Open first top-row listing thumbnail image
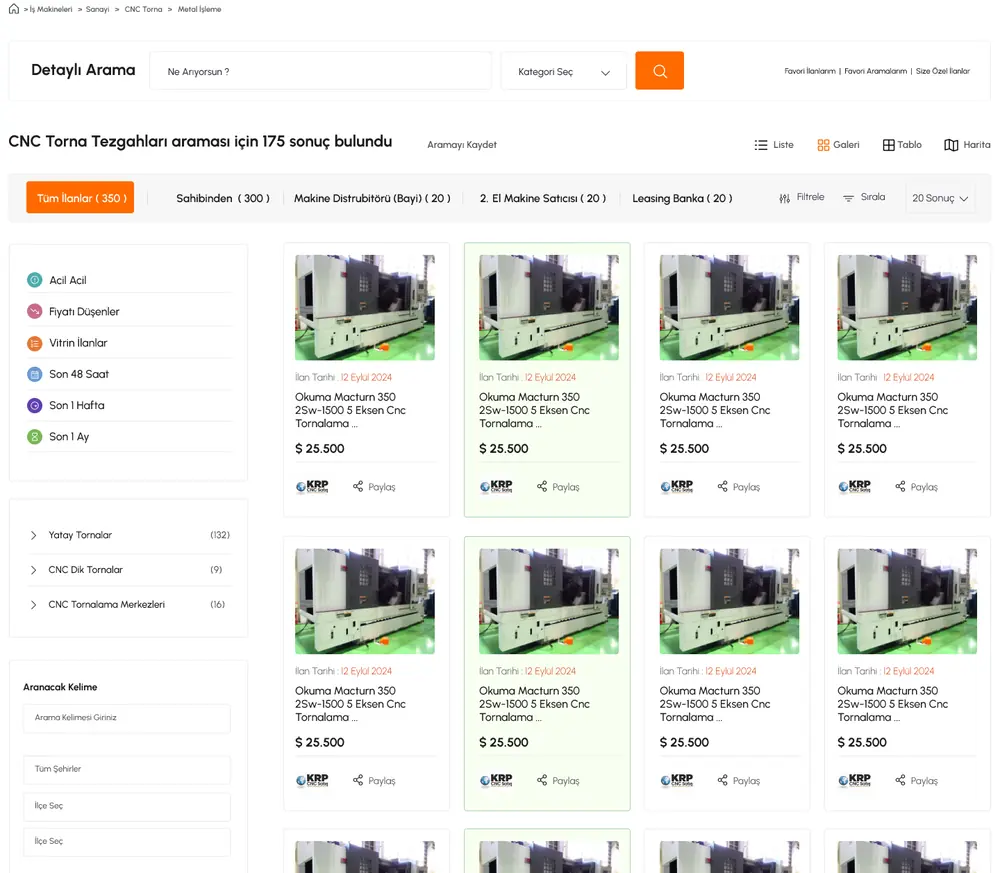1000x873 pixels. 365,307
